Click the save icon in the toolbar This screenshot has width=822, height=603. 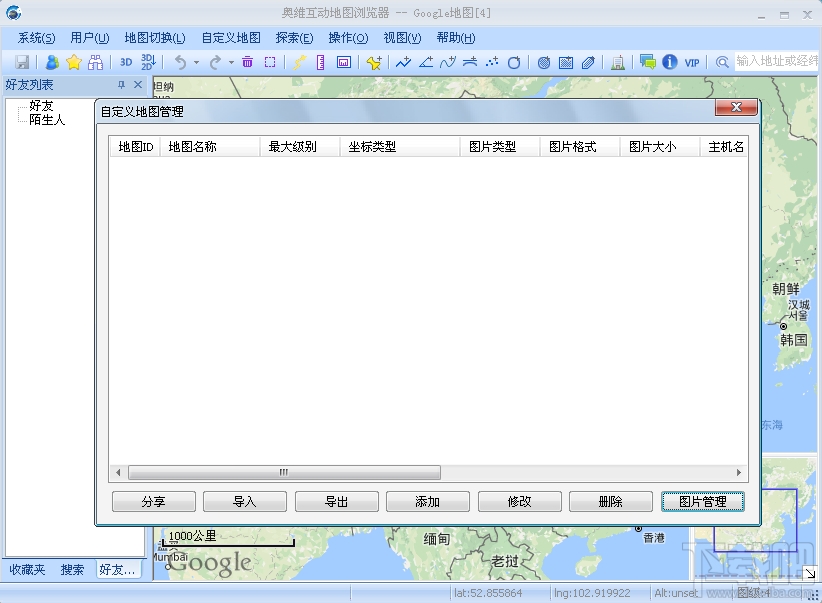pos(20,62)
